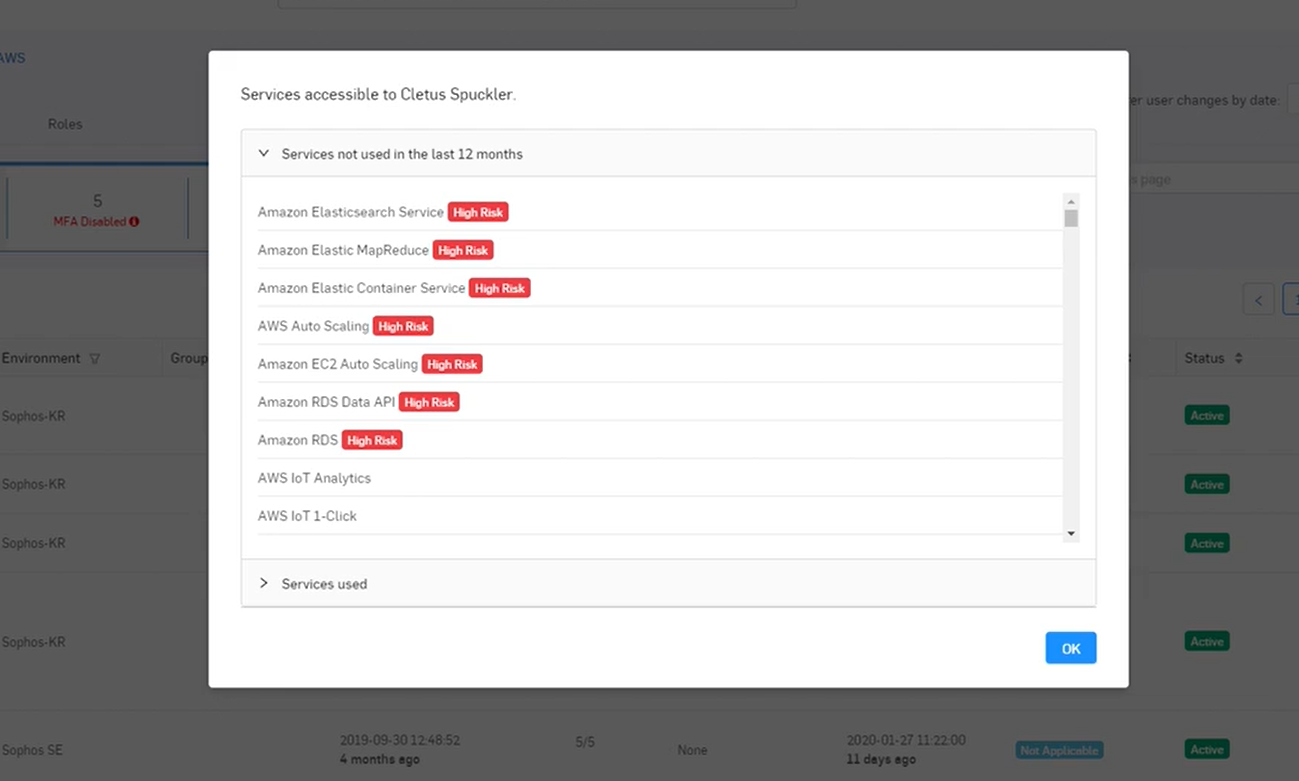Click the scrollbar down arrow in the services list
1299x781 pixels.
[1071, 533]
